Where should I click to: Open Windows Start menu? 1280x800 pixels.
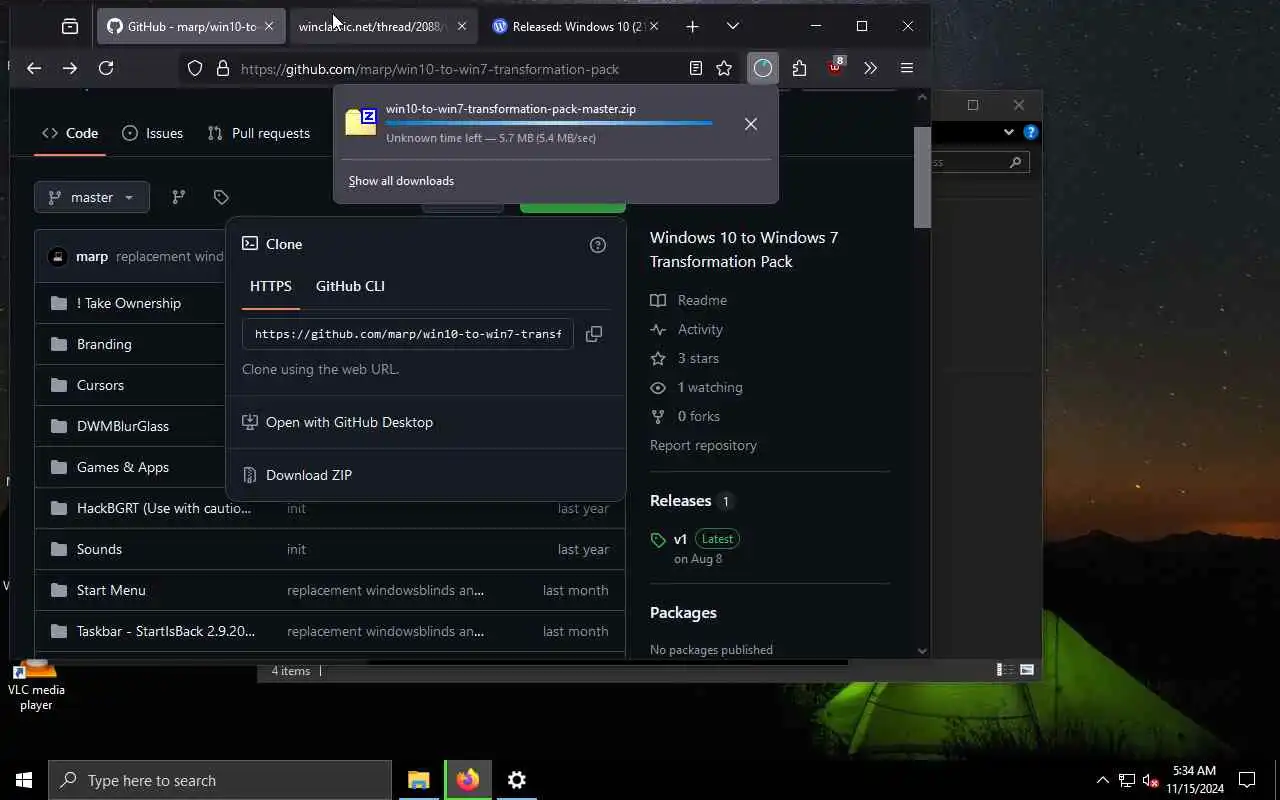(x=24, y=780)
